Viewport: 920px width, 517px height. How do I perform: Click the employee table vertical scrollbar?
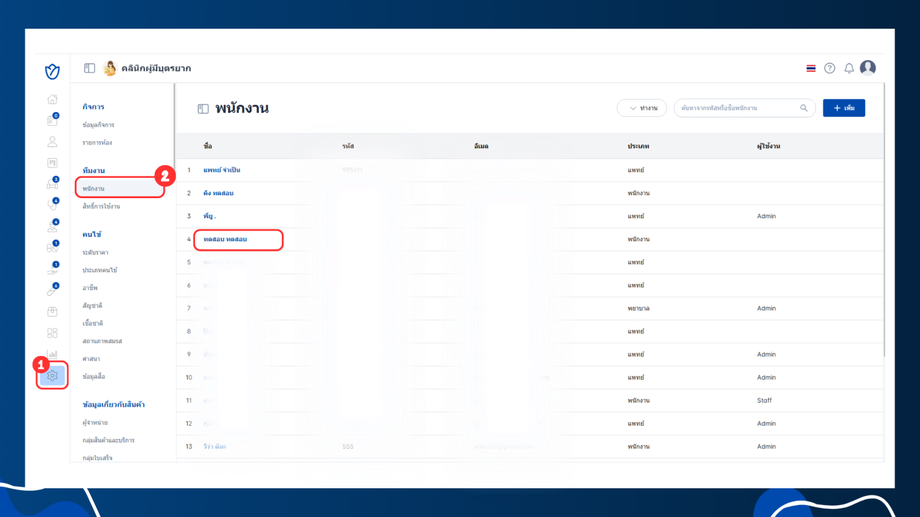(884, 220)
